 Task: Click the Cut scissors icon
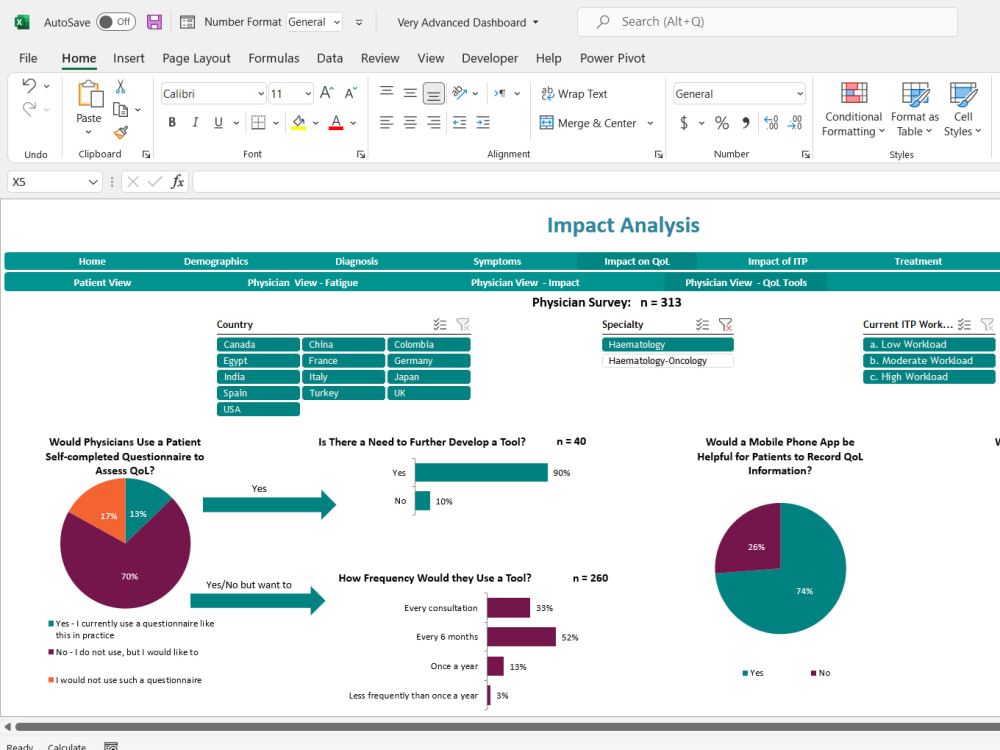coord(121,87)
